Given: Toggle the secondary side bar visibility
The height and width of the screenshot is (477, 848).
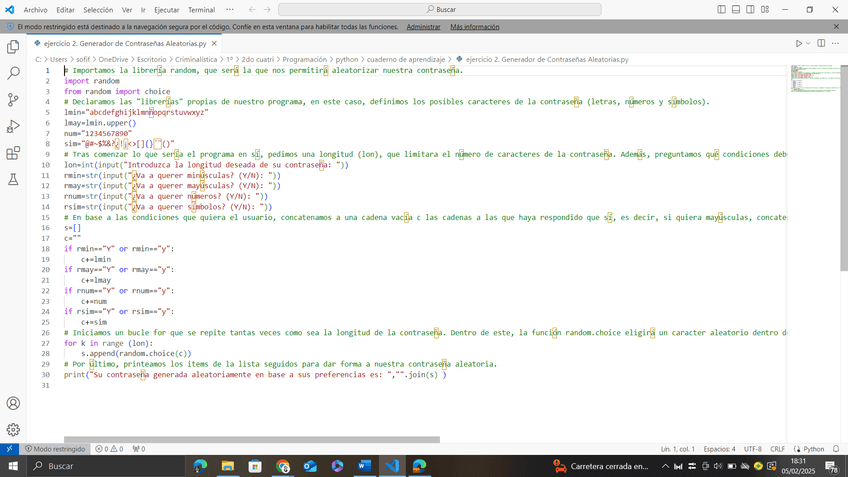Looking at the screenshot, I should [751, 9].
